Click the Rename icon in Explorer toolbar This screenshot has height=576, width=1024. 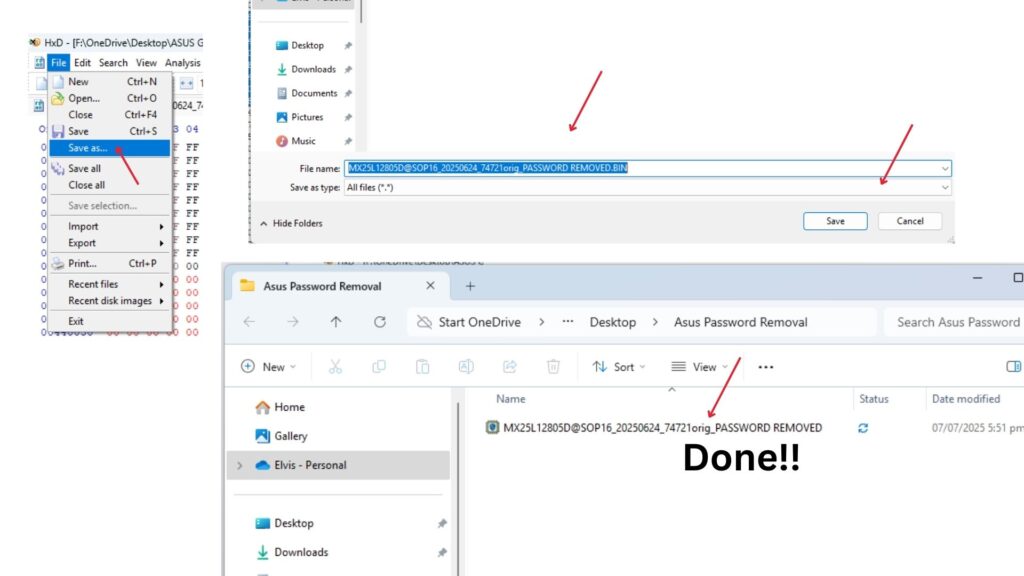[466, 367]
